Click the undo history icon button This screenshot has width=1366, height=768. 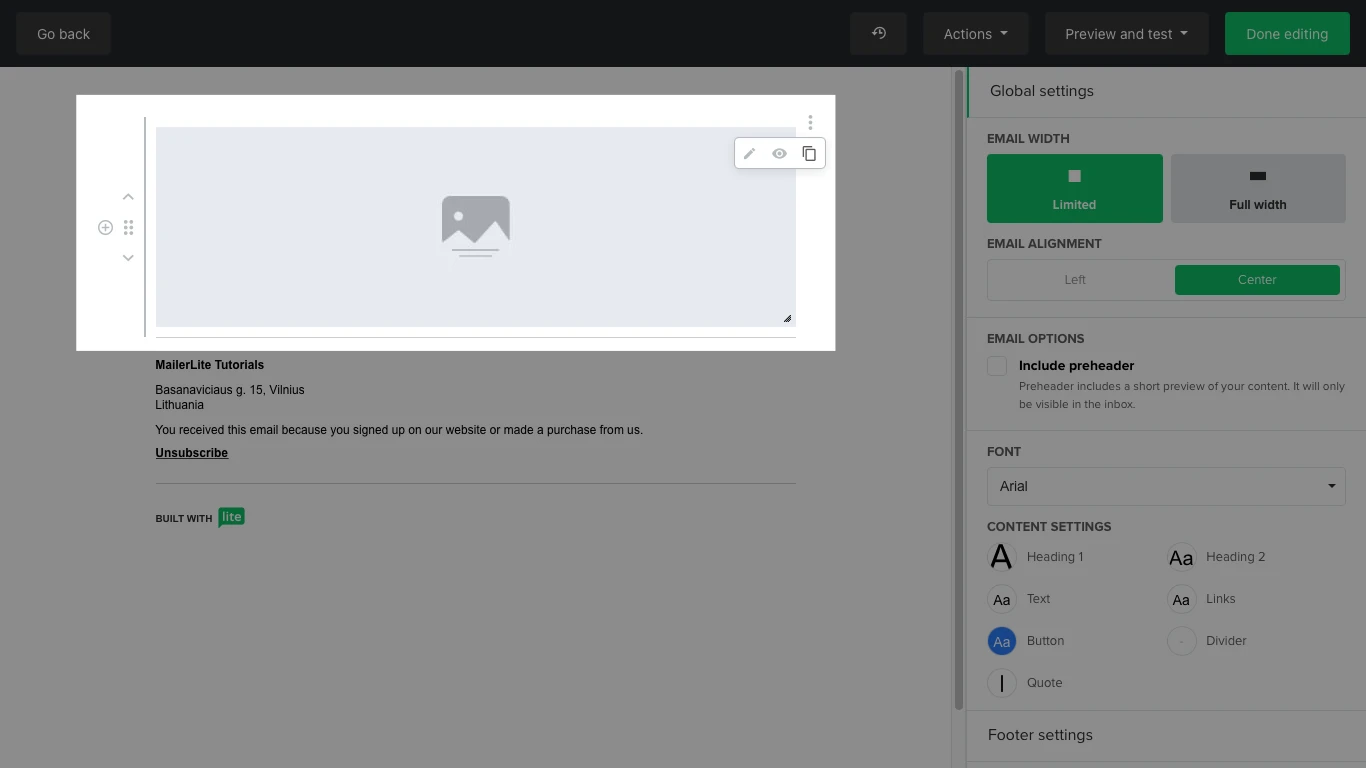(878, 34)
